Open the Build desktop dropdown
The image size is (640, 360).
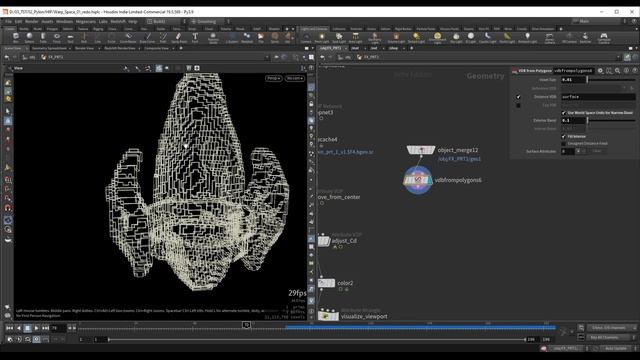click(167, 21)
